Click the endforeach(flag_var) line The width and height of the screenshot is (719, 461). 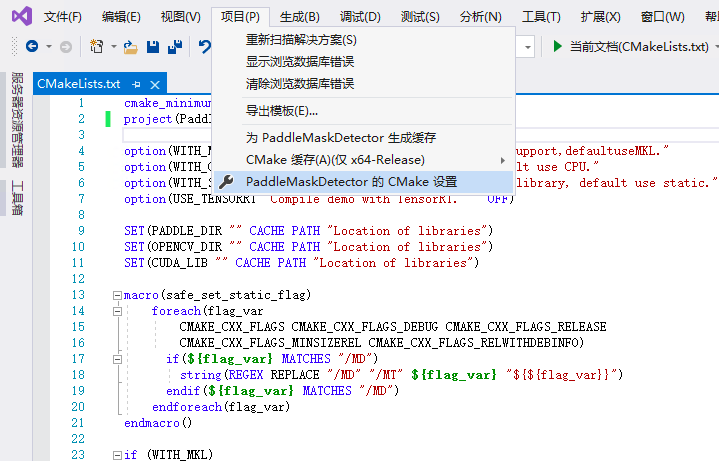pyautogui.click(x=221, y=407)
